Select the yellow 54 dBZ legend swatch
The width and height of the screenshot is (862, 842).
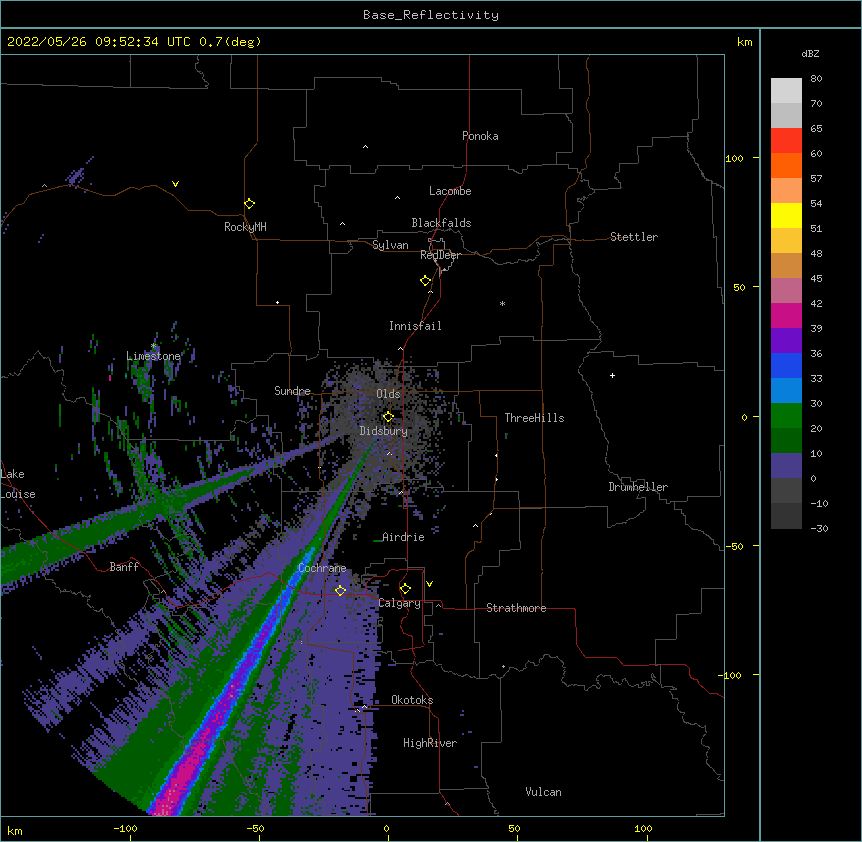tap(786, 215)
